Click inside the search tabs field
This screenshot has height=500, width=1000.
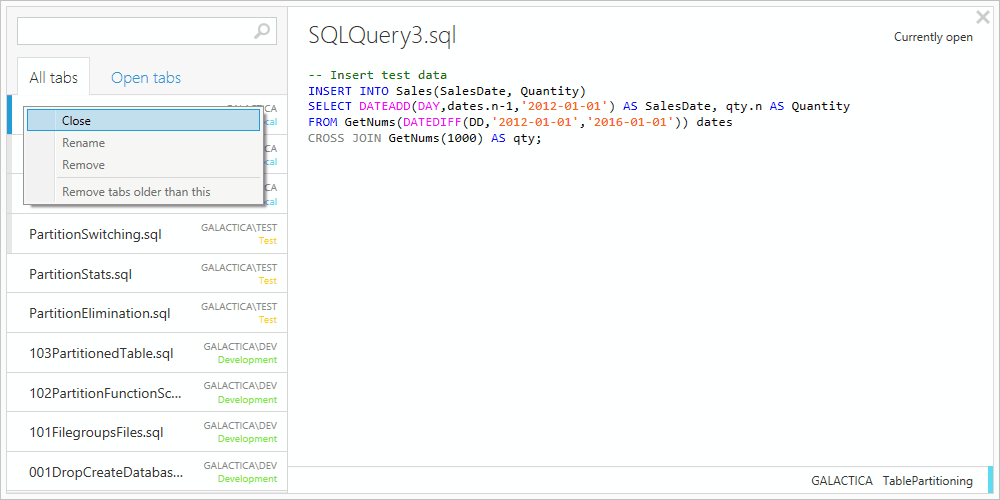coord(135,31)
